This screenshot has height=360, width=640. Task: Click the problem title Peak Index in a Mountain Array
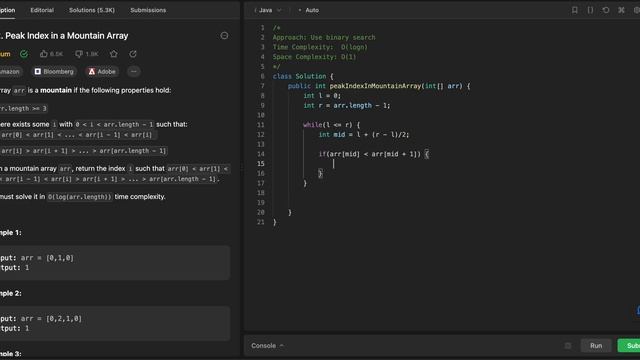67,36
